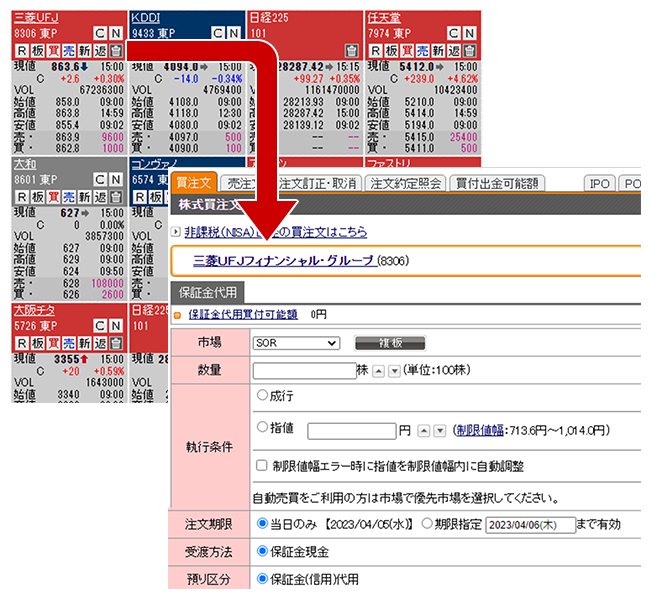Click the N icon on the 大和 card
The height and width of the screenshot is (600, 650).
pyautogui.click(x=116, y=180)
